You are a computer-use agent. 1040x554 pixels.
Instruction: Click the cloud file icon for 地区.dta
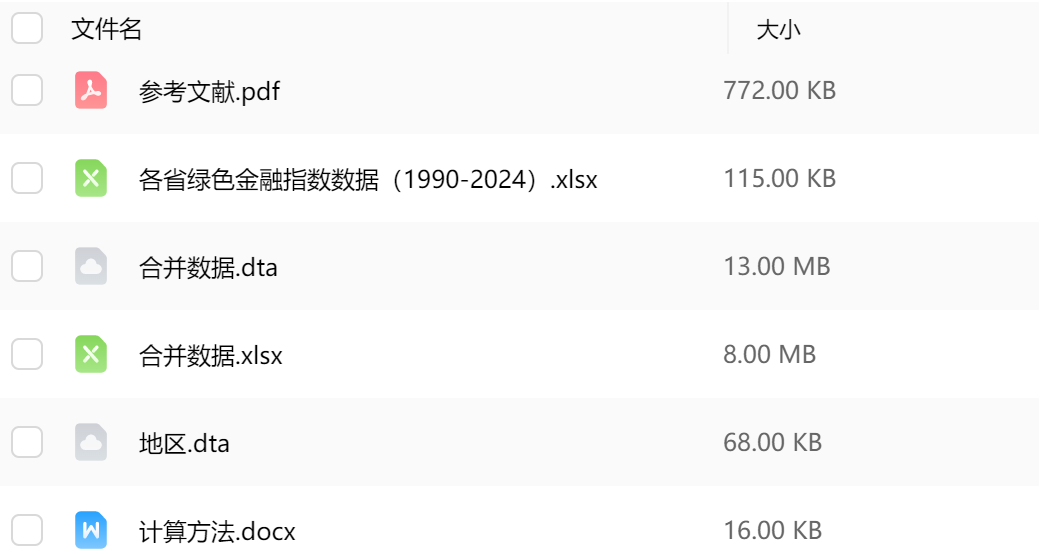click(91, 442)
